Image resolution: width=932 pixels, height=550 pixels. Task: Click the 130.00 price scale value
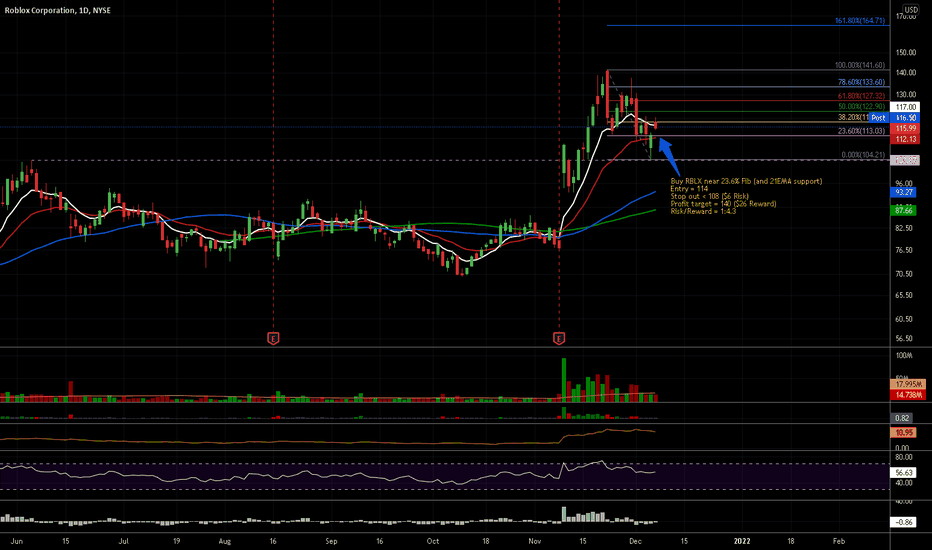pos(906,95)
